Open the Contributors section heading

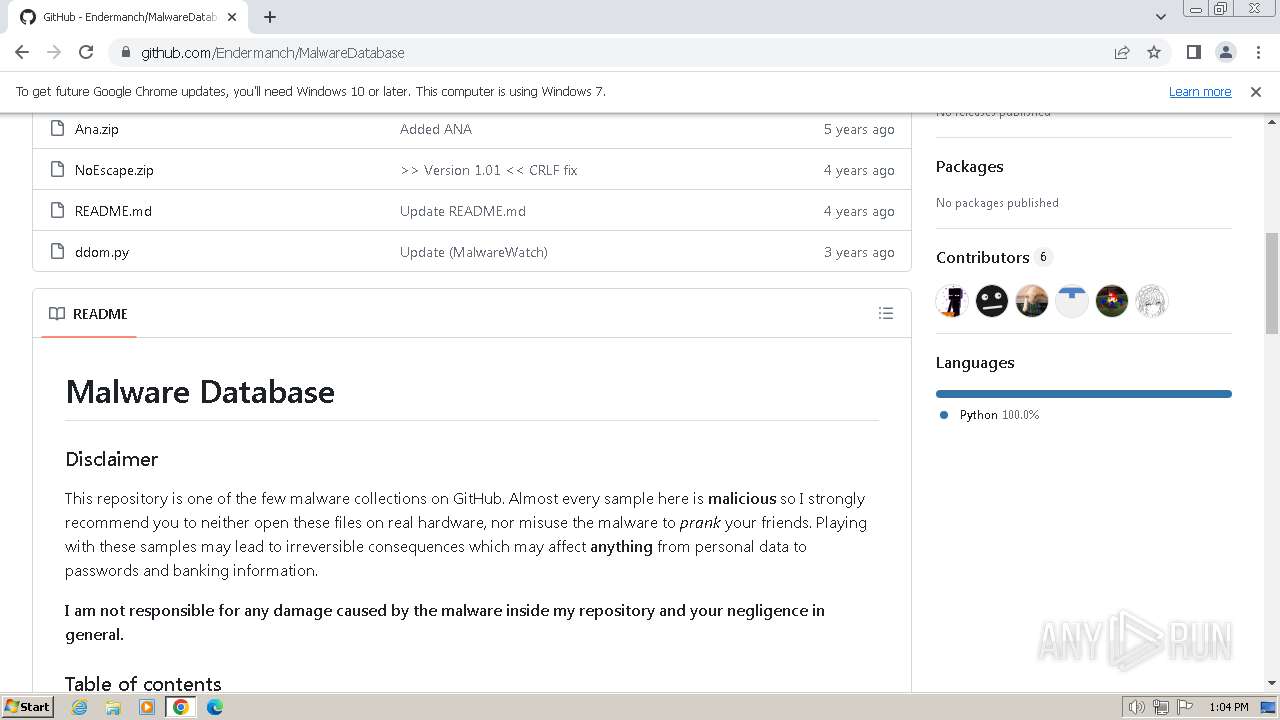(x=982, y=258)
